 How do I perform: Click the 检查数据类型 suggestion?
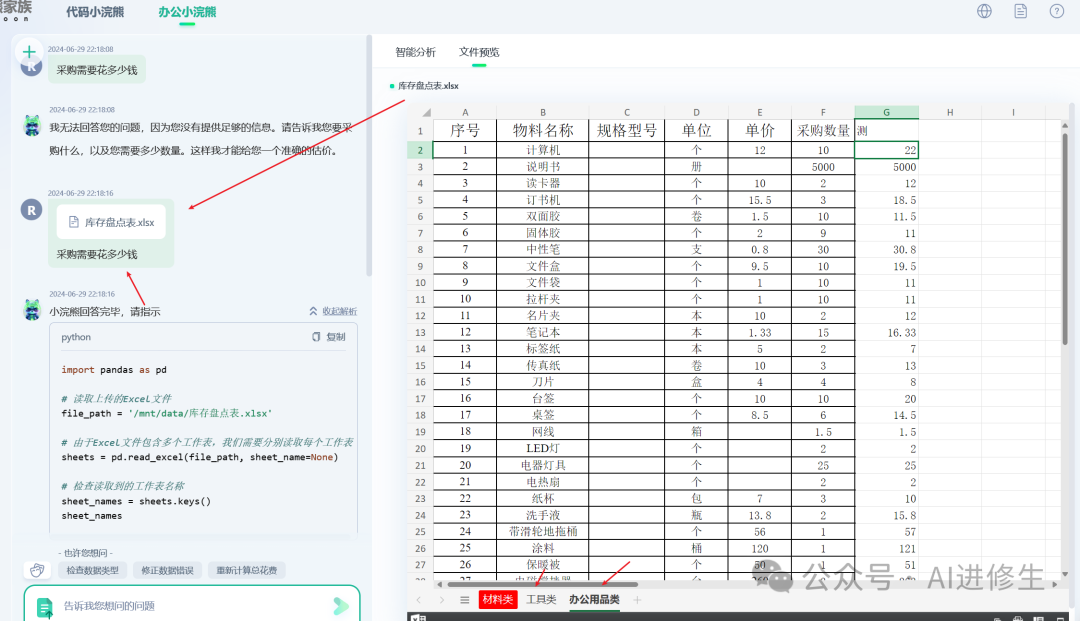(x=92, y=570)
